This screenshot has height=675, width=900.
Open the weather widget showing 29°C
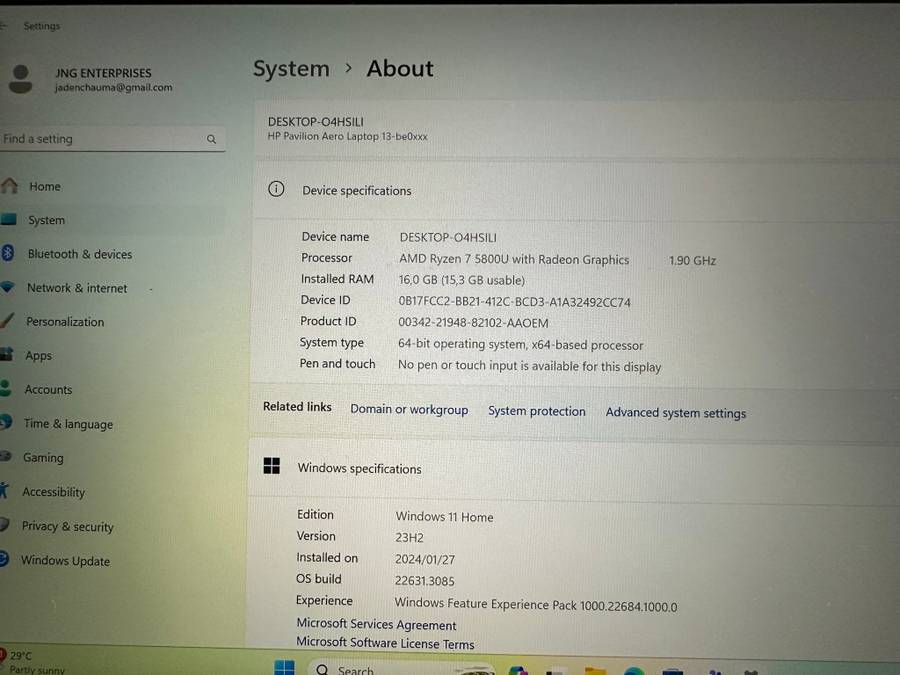click(x=20, y=661)
